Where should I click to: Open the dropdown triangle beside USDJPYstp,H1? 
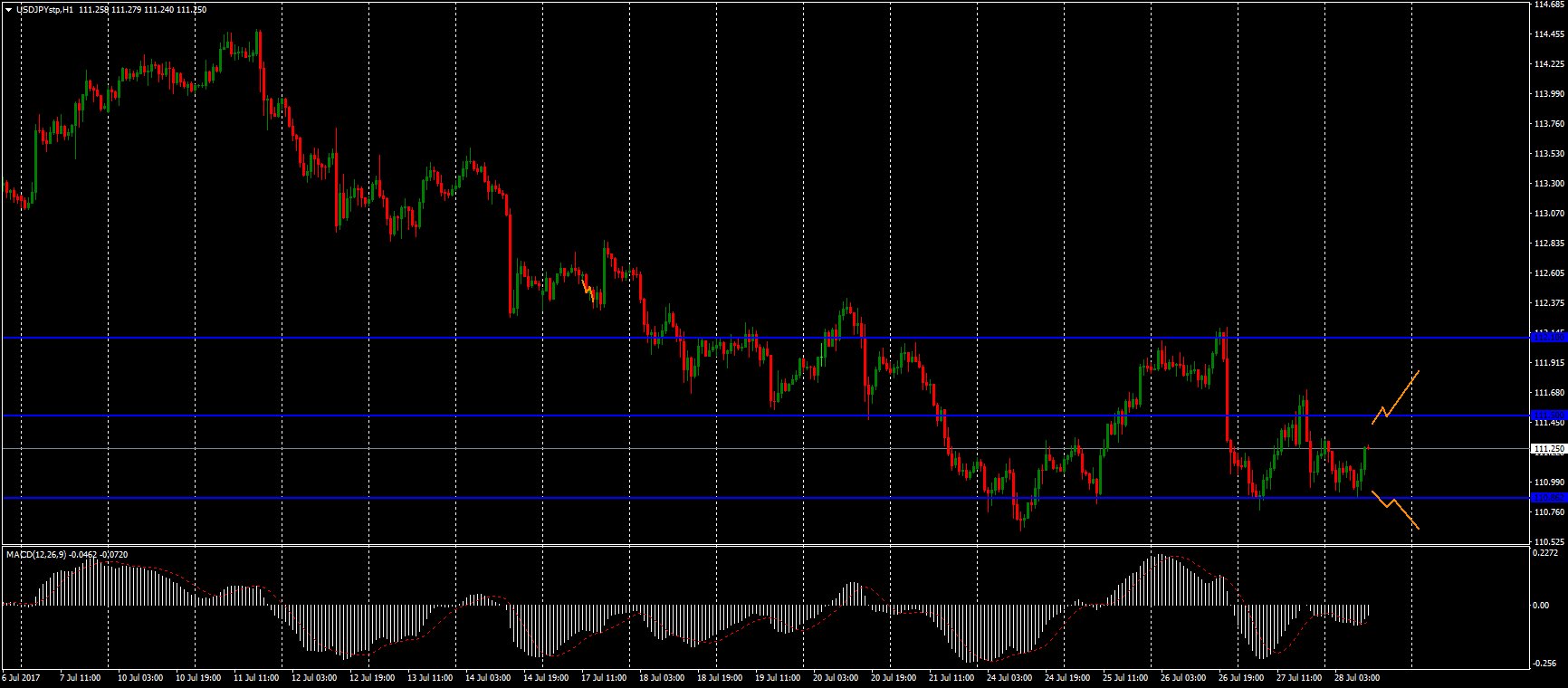[x=8, y=9]
